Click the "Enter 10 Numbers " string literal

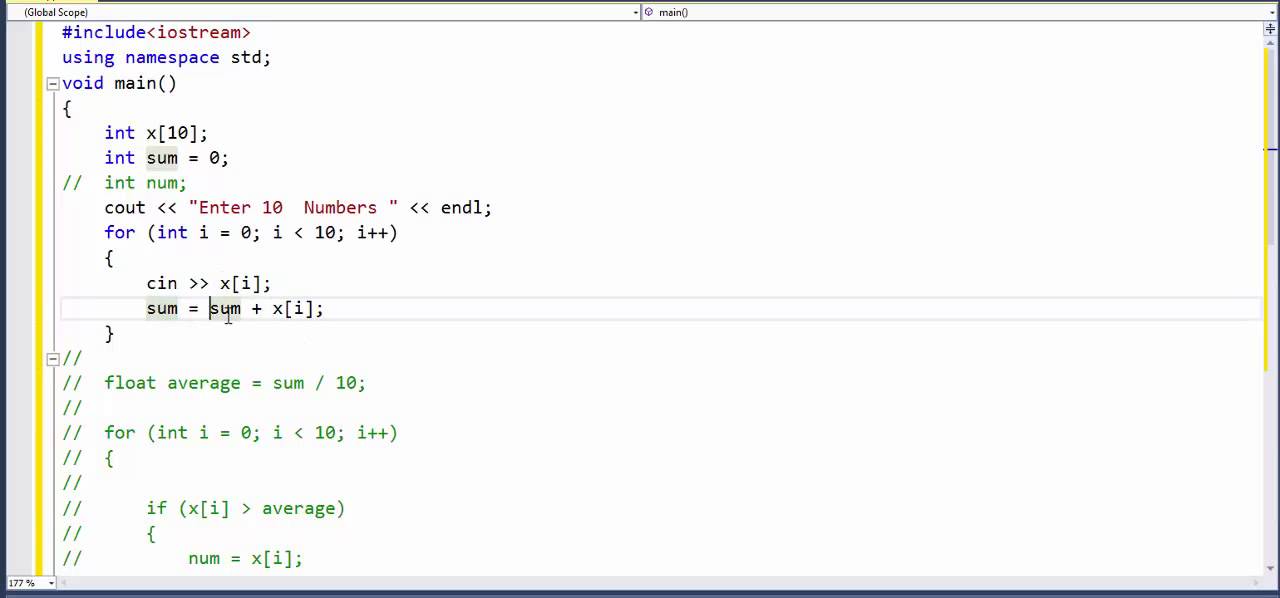tap(293, 208)
